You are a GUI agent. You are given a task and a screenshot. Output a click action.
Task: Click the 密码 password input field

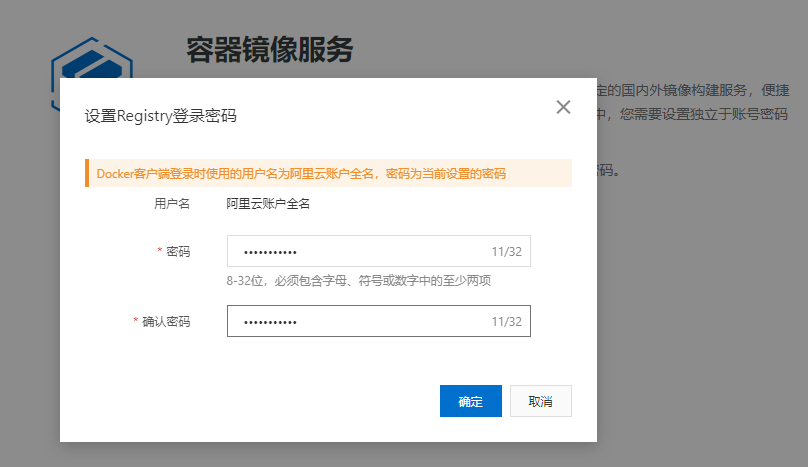pos(379,251)
